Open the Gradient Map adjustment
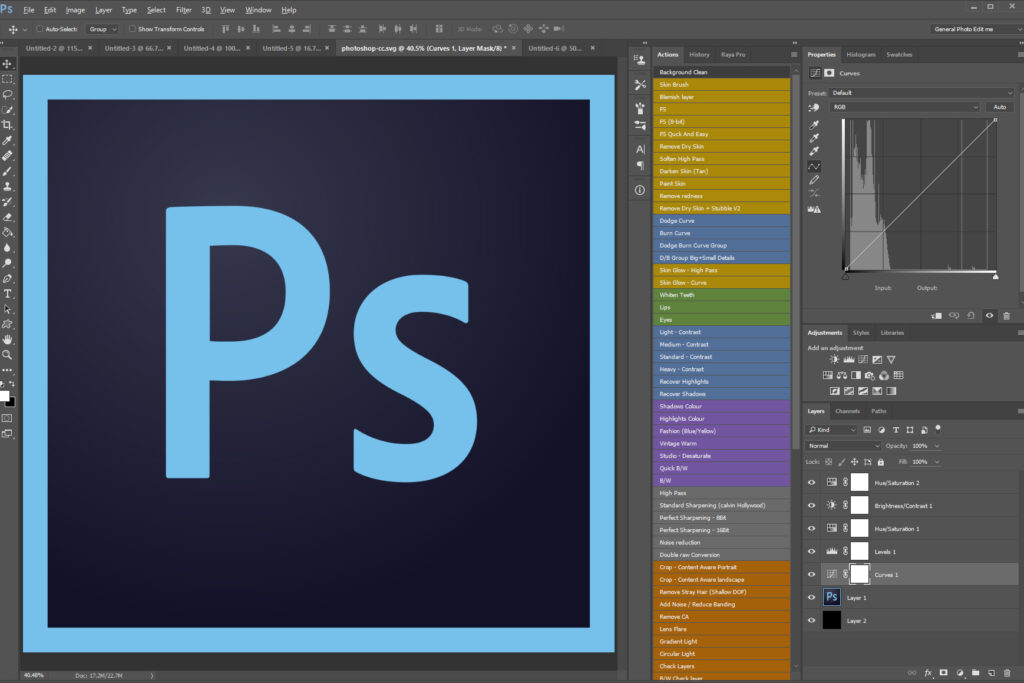 click(x=890, y=390)
